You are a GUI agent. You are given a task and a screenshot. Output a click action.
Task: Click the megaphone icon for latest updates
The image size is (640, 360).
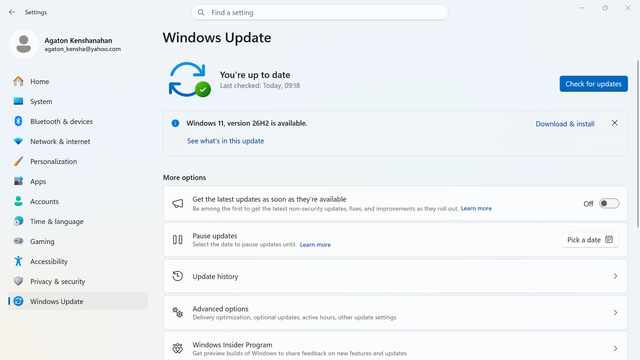pyautogui.click(x=178, y=203)
